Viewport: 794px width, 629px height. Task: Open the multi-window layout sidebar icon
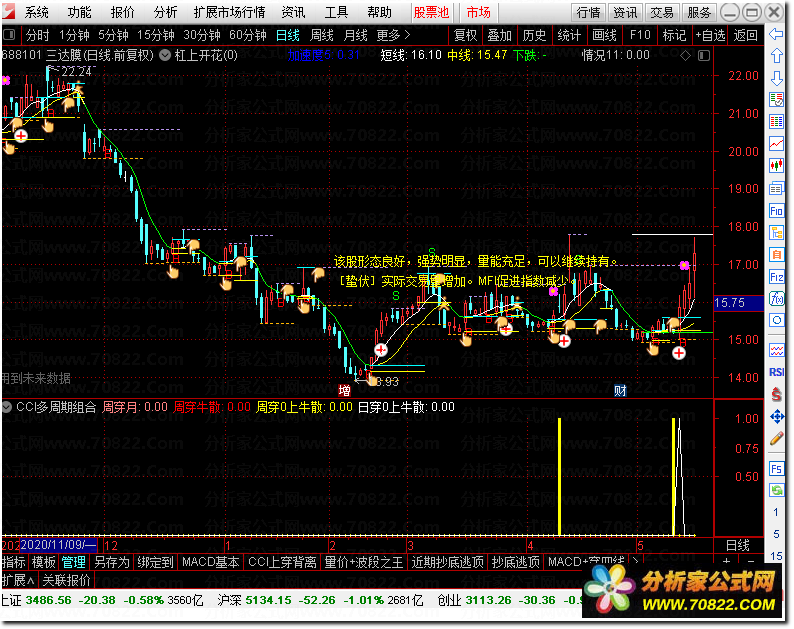[x=776, y=188]
